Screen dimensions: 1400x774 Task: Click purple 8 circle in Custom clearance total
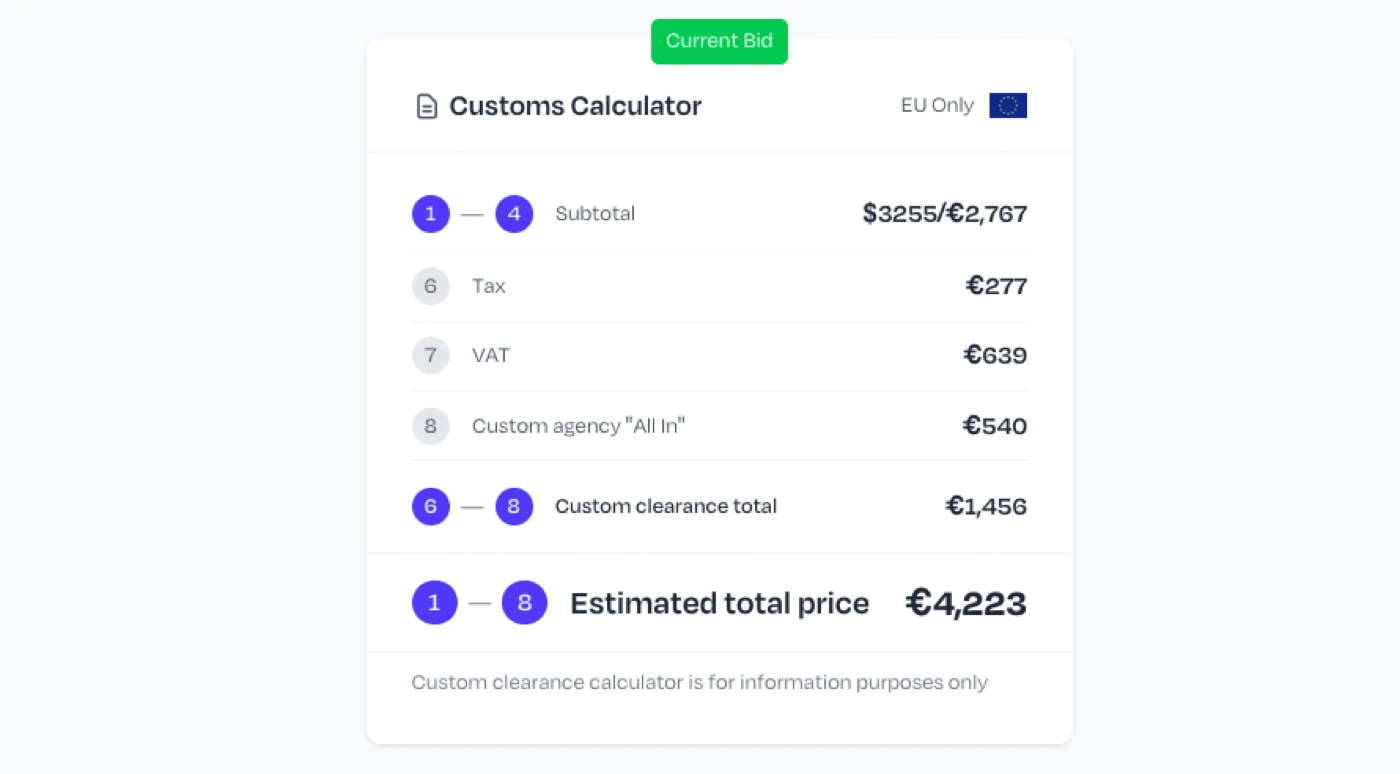514,506
